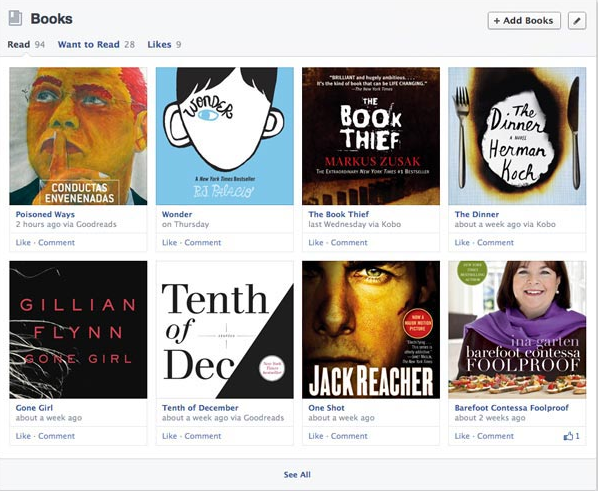This screenshot has width=598, height=491.
Task: Switch to the Want to Read tab
Action: point(96,44)
